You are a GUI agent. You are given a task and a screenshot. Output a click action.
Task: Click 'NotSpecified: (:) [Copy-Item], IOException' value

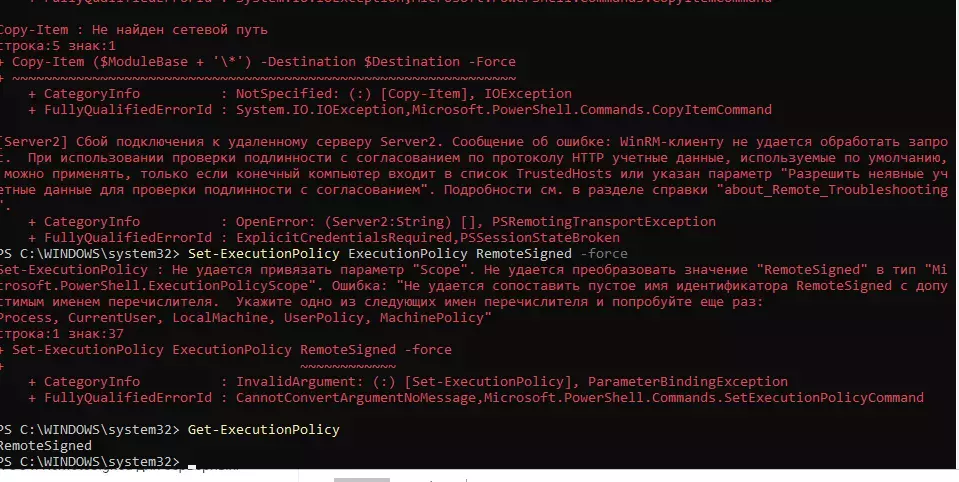404,94
